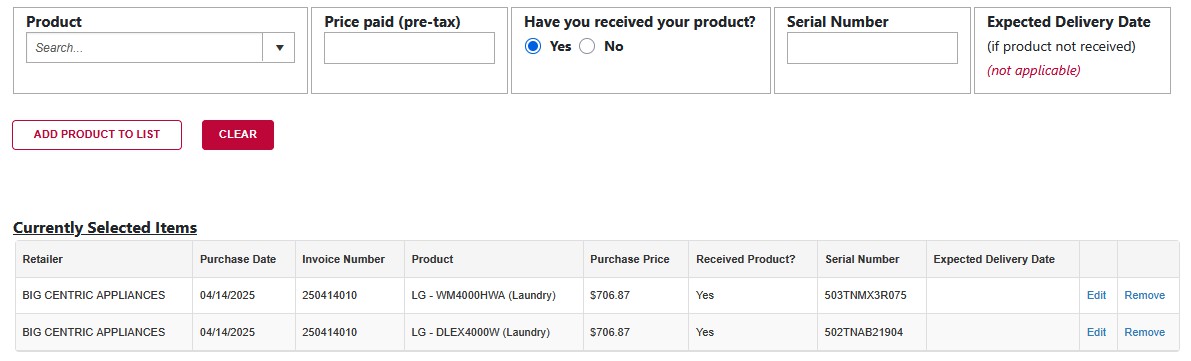Image resolution: width=1191 pixels, height=361 pixels.
Task: Remove the WM4000HWA laundry item
Action: (x=1145, y=296)
